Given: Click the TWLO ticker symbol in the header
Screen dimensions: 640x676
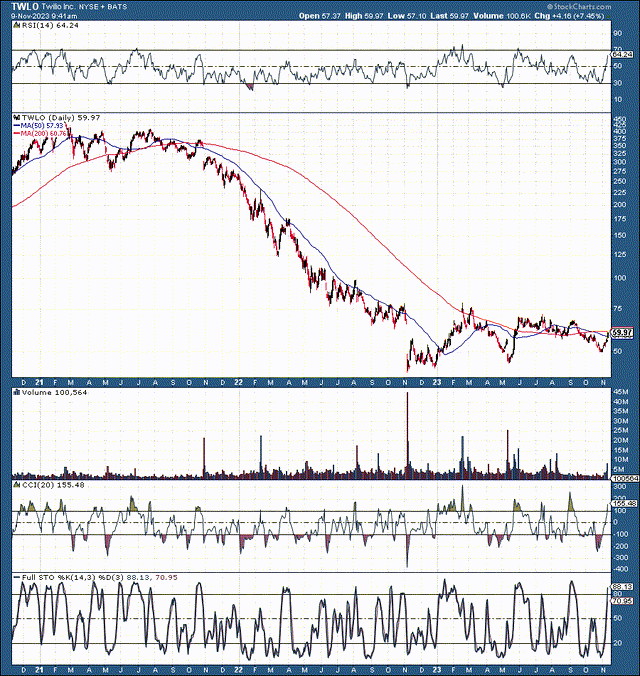Looking at the screenshot, I should pos(25,6).
